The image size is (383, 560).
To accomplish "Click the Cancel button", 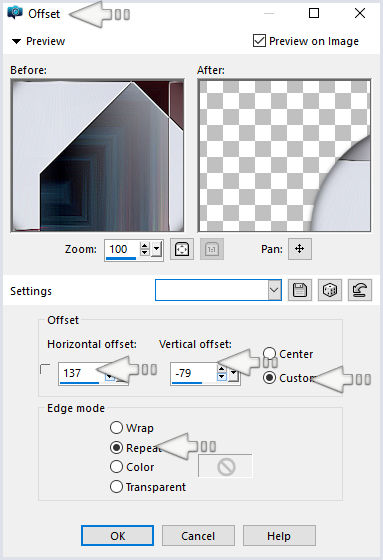I will click(198, 535).
